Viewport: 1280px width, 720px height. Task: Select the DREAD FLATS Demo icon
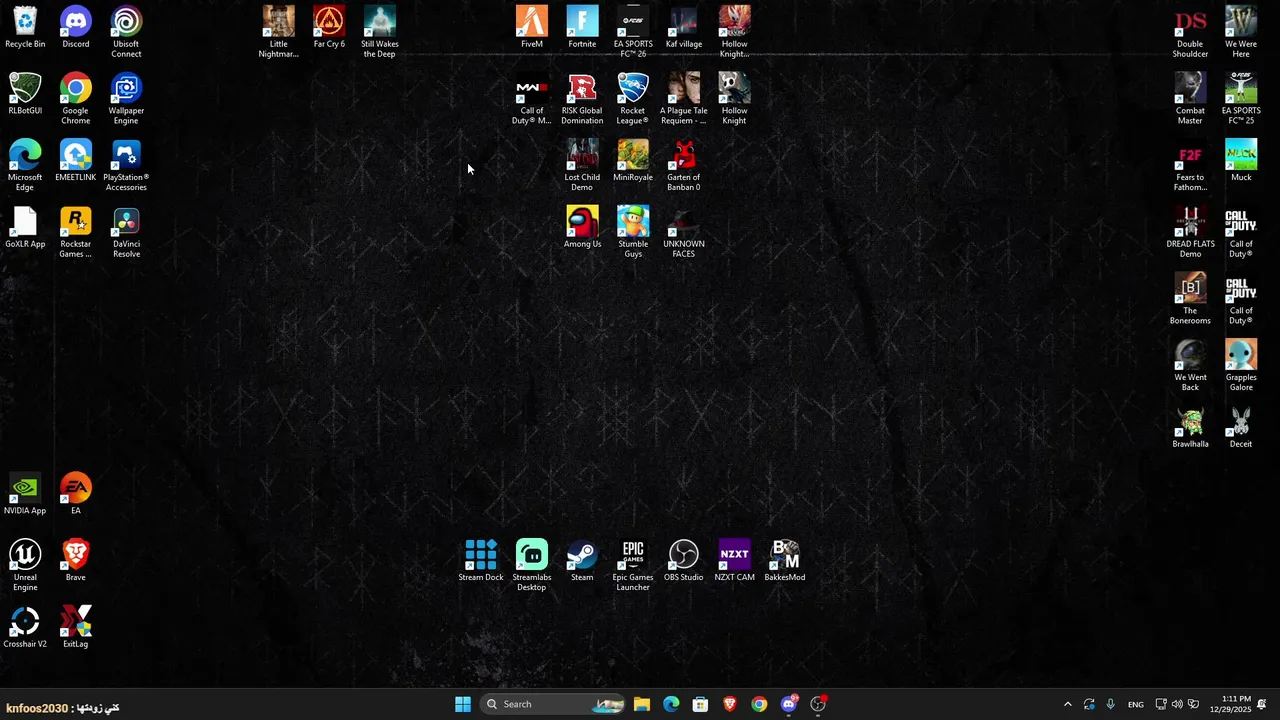(1190, 233)
